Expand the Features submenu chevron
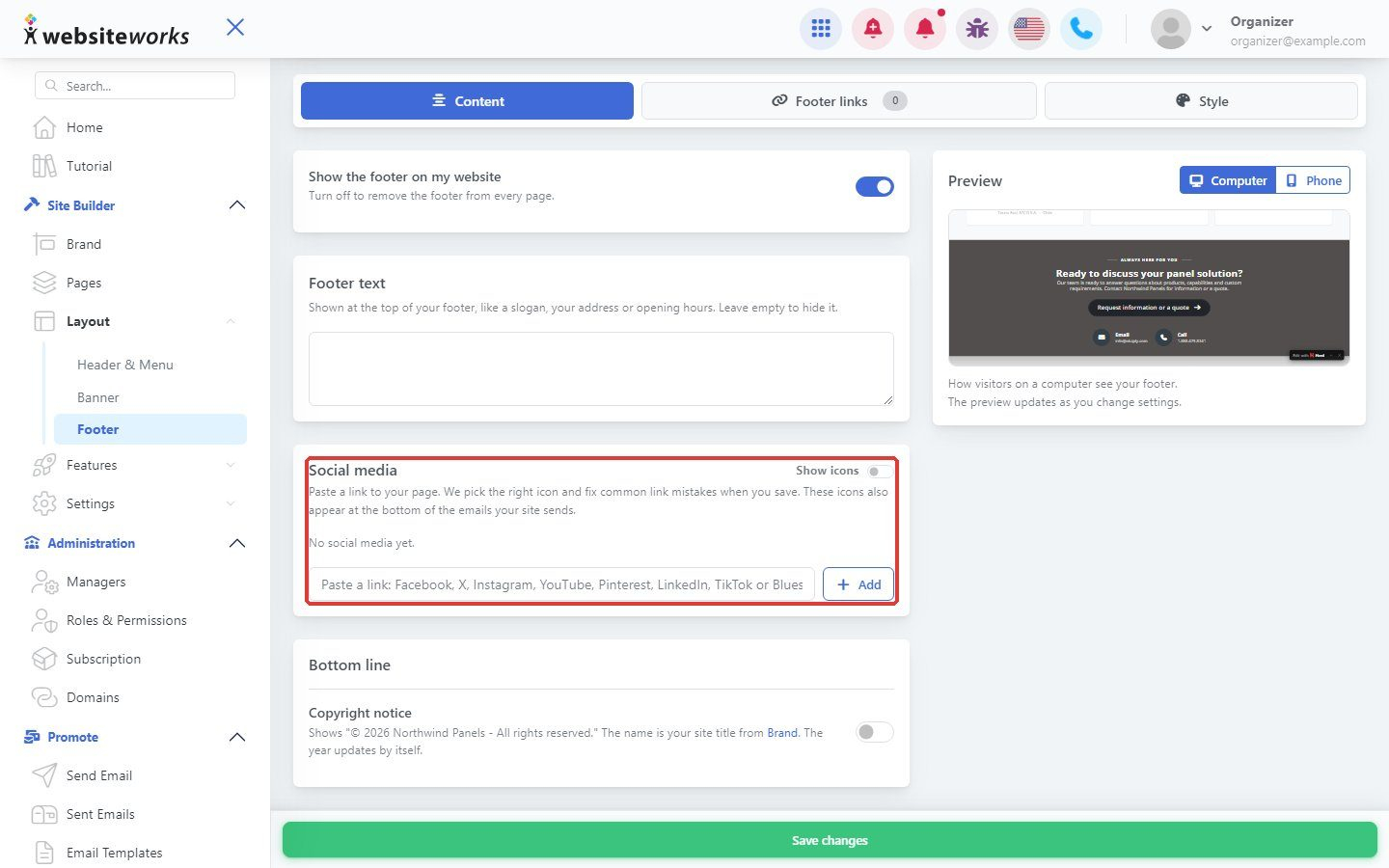 (231, 465)
